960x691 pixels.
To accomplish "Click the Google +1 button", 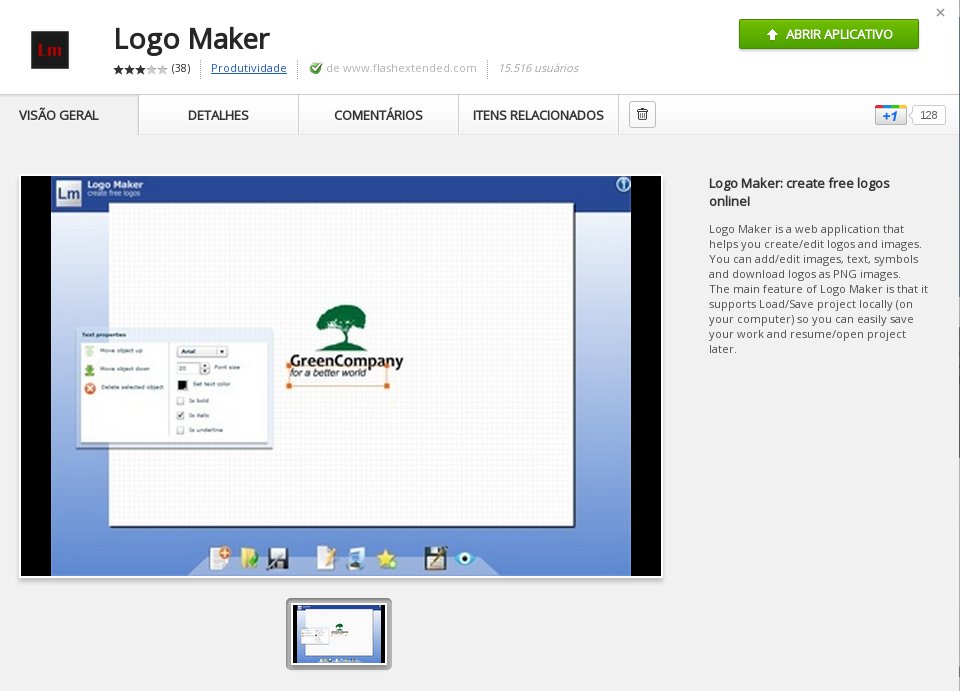I will point(890,115).
